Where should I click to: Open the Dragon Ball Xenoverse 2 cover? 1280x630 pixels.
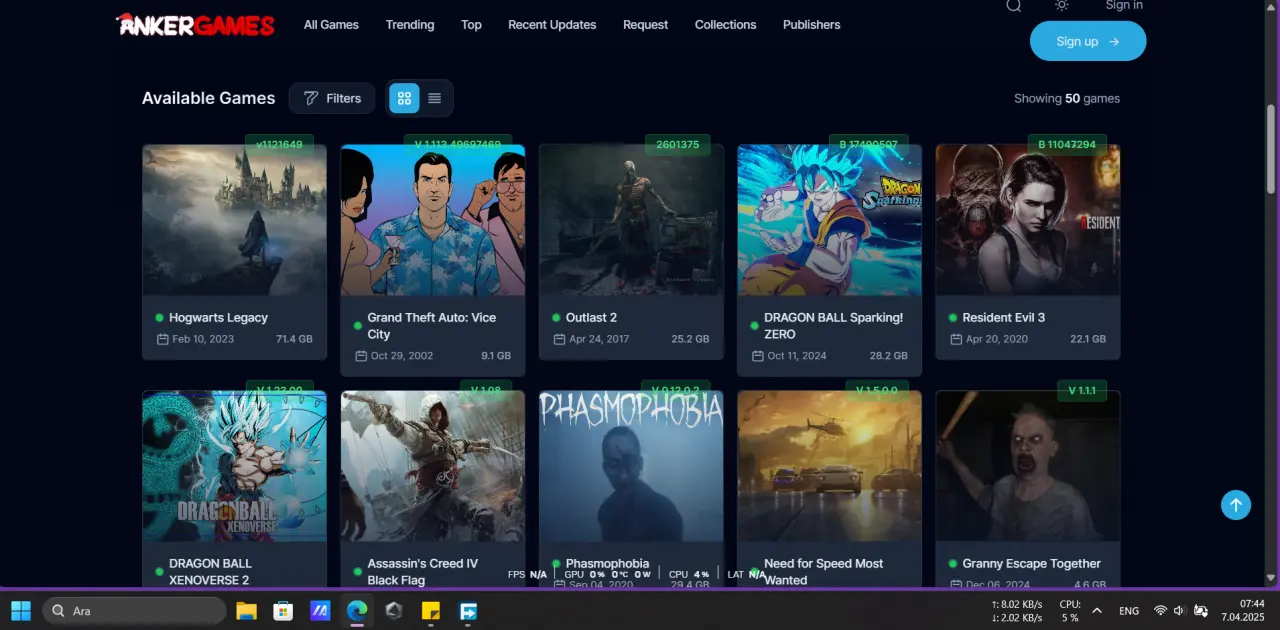click(x=234, y=466)
